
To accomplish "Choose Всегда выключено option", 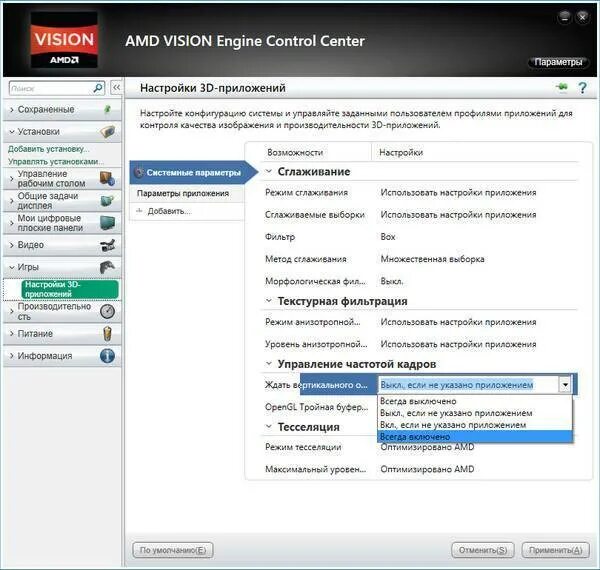I will (x=474, y=401).
